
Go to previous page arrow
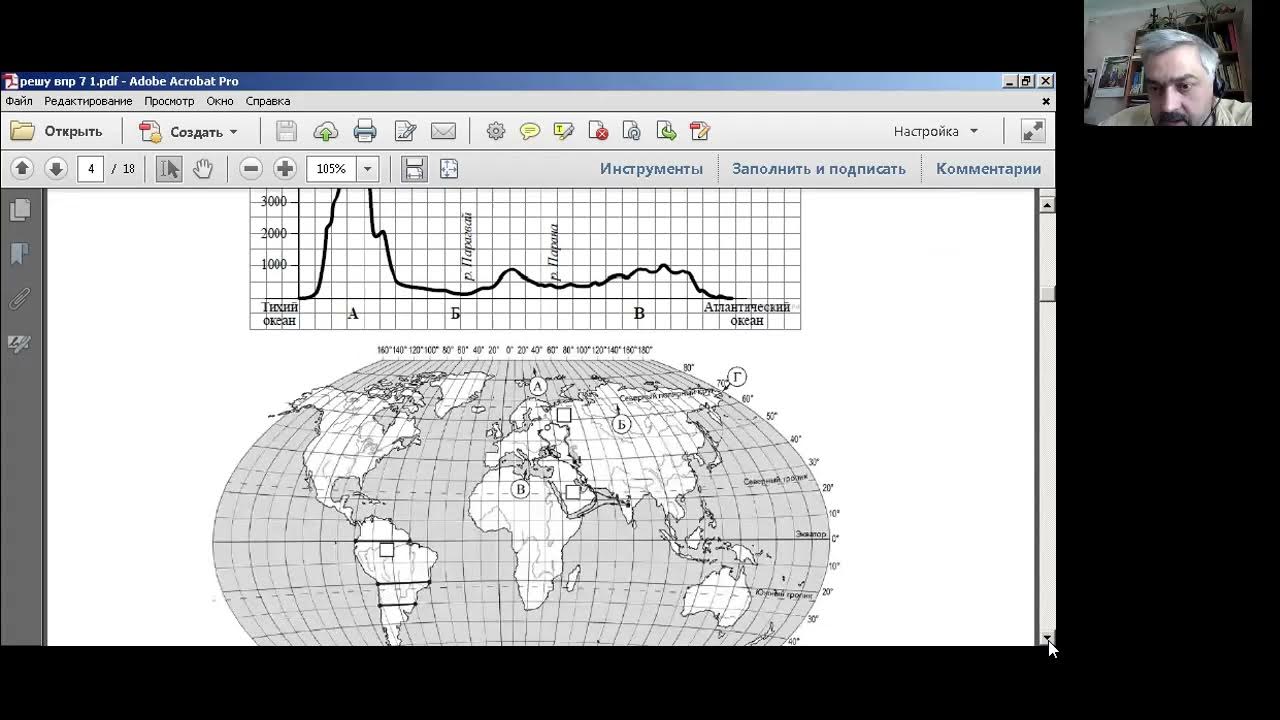point(22,169)
